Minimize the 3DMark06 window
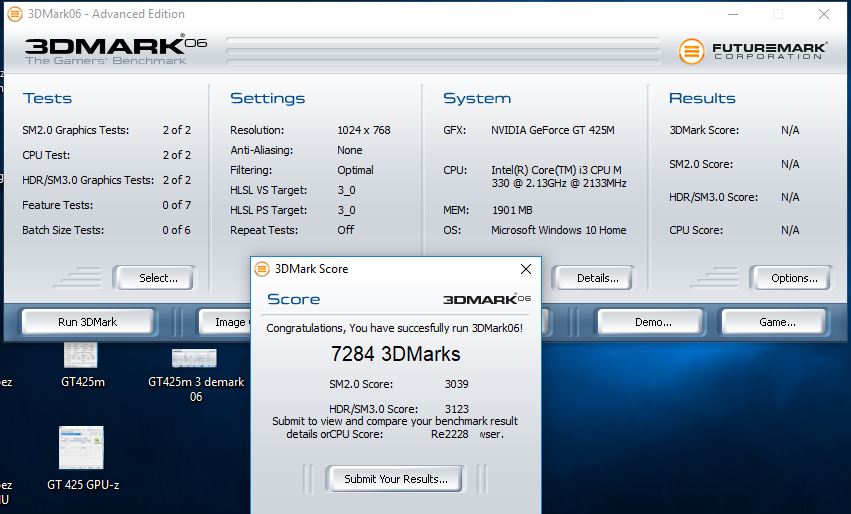The height and width of the screenshot is (514, 851). click(x=733, y=14)
